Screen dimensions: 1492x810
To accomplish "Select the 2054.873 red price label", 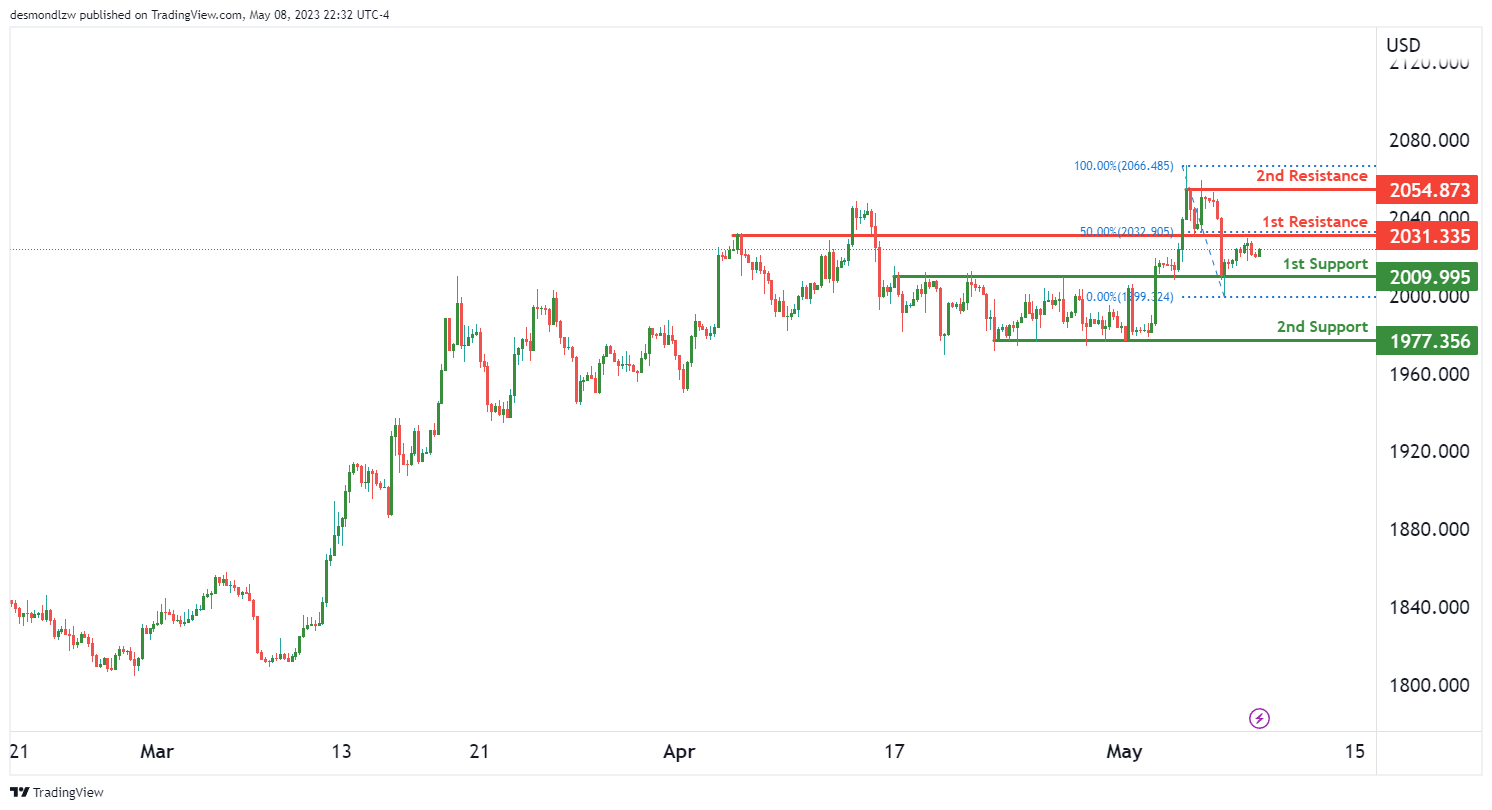I will tap(1426, 189).
